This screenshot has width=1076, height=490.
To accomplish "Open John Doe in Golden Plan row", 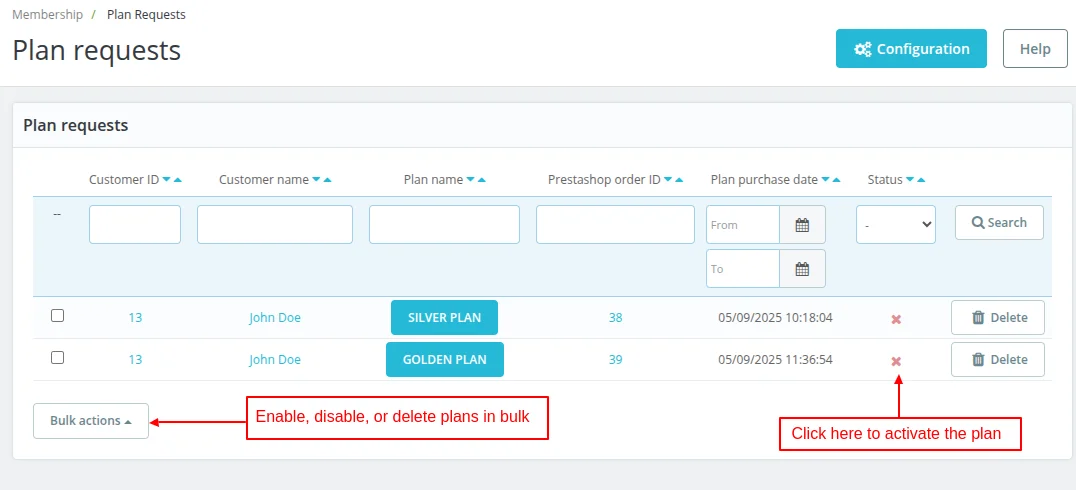I will pyautogui.click(x=274, y=360).
